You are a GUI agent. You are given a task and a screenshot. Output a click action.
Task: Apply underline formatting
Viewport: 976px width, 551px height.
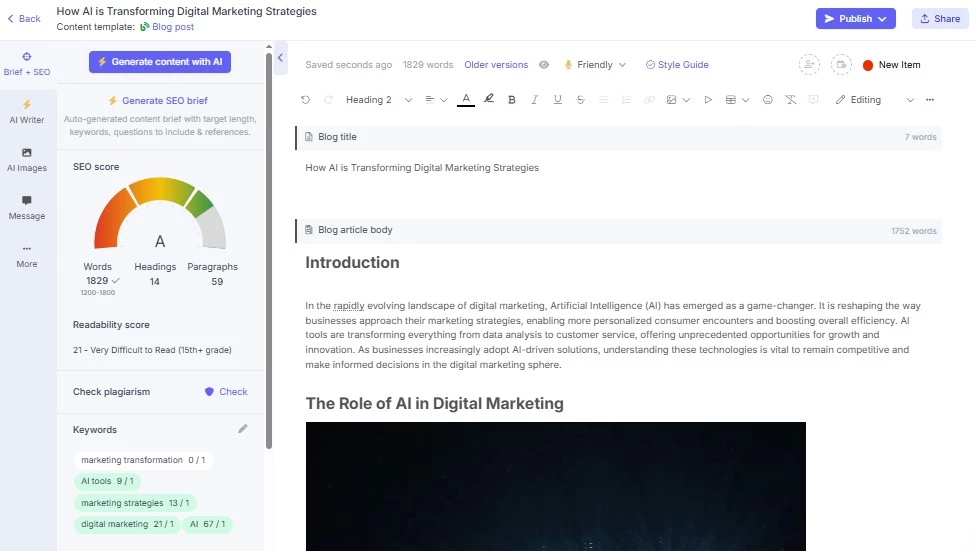(x=557, y=100)
